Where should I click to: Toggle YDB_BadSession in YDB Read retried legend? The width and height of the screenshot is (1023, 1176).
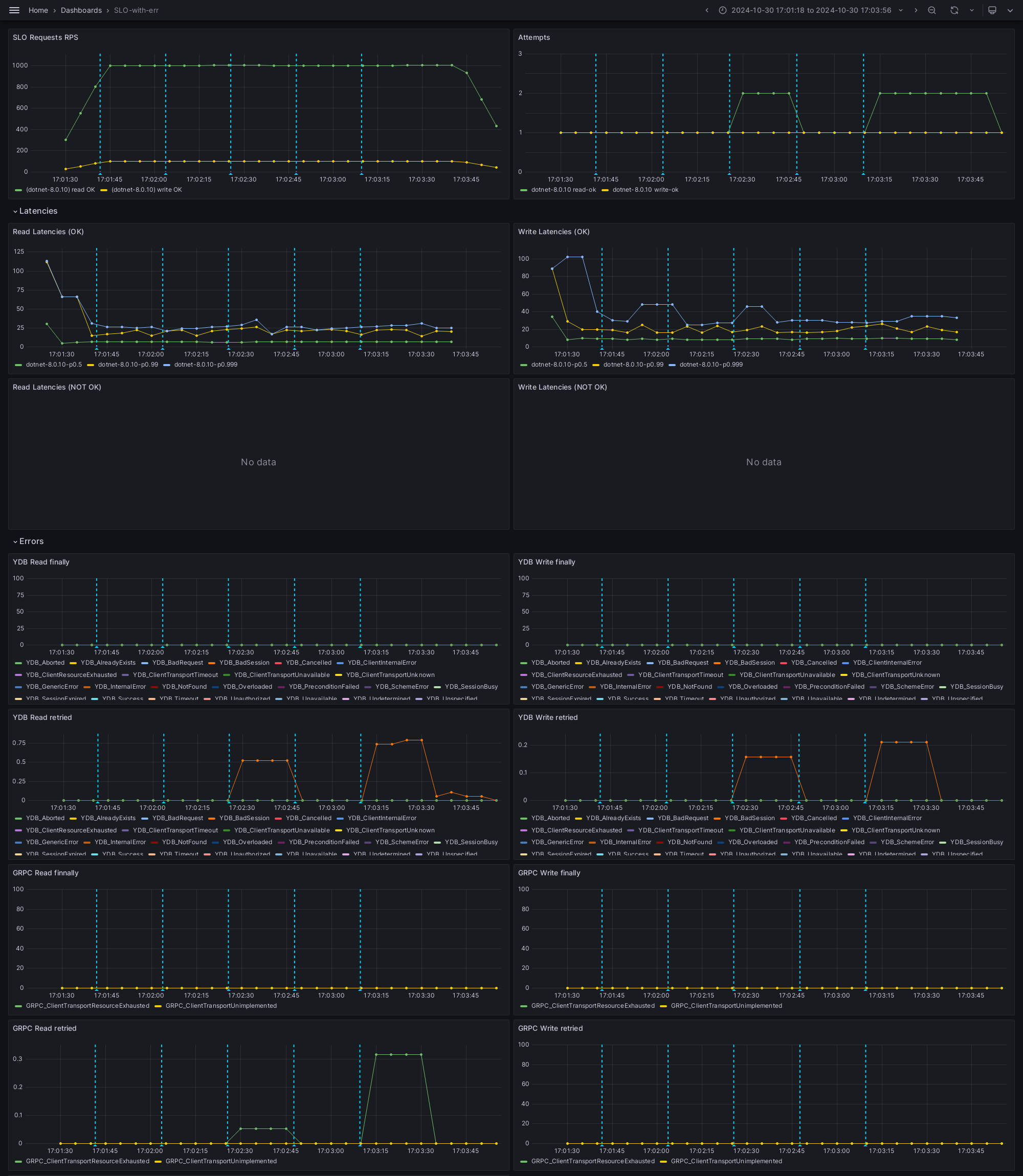(244, 818)
